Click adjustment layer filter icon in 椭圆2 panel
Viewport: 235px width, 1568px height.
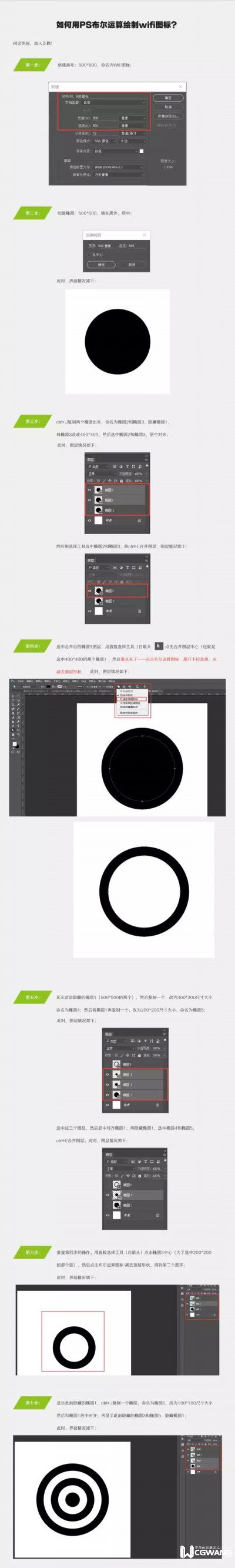[121, 467]
